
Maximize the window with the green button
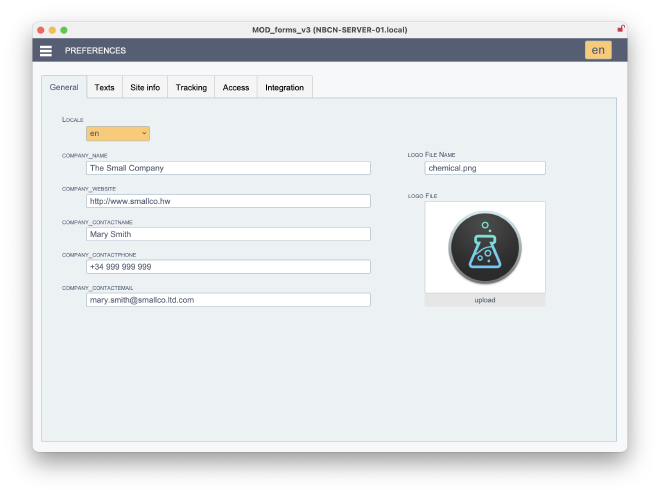point(64,30)
